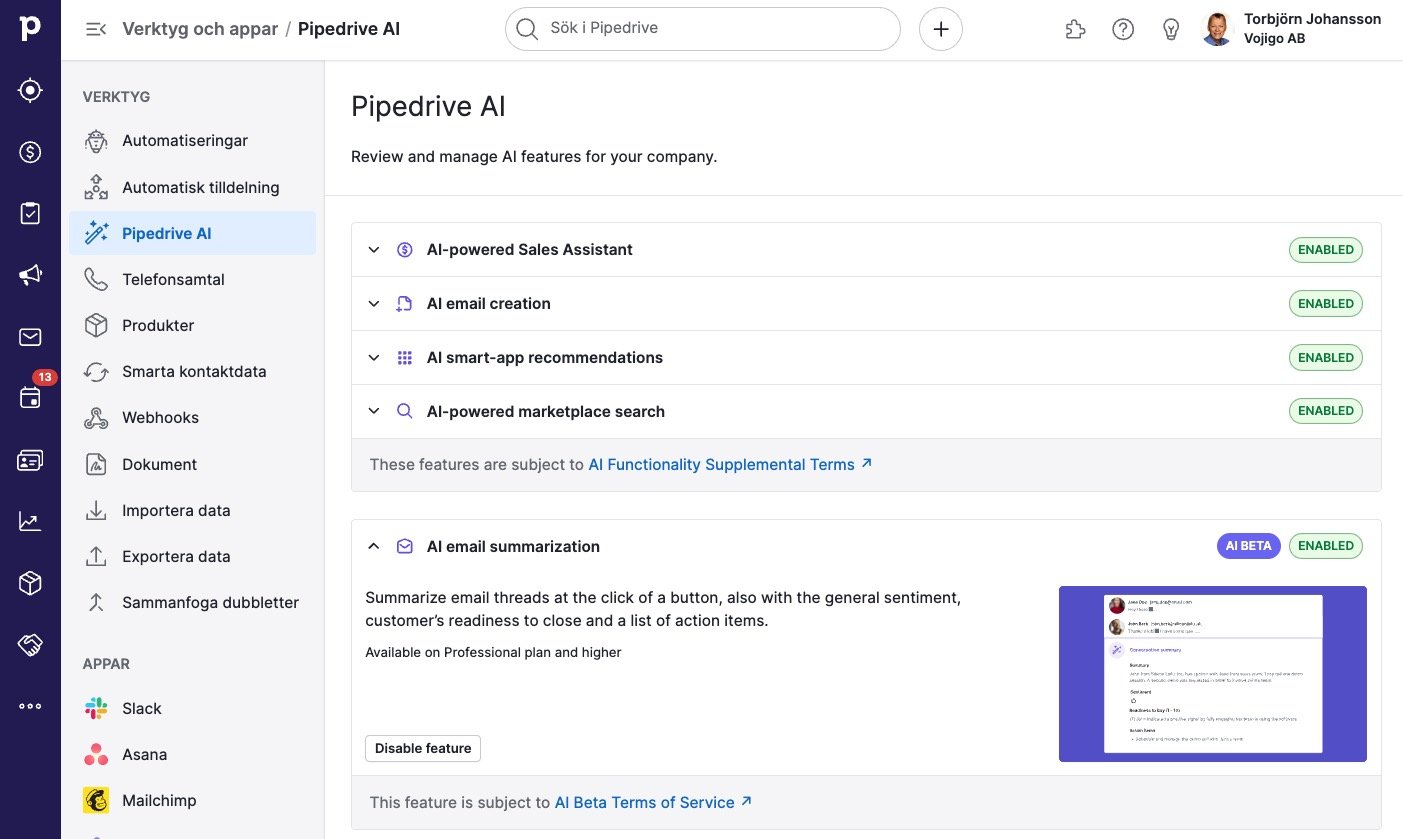Click Verktyg och appar breadcrumb
This screenshot has width=1403, height=839.
pyautogui.click(x=200, y=29)
